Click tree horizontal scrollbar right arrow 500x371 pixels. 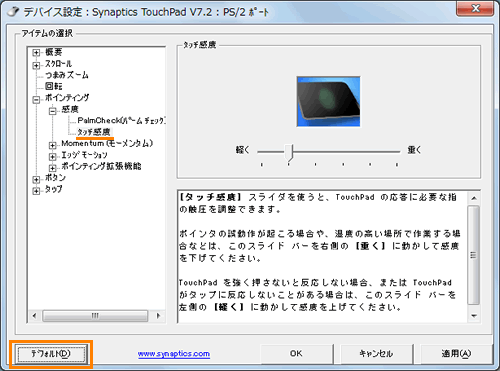158,315
